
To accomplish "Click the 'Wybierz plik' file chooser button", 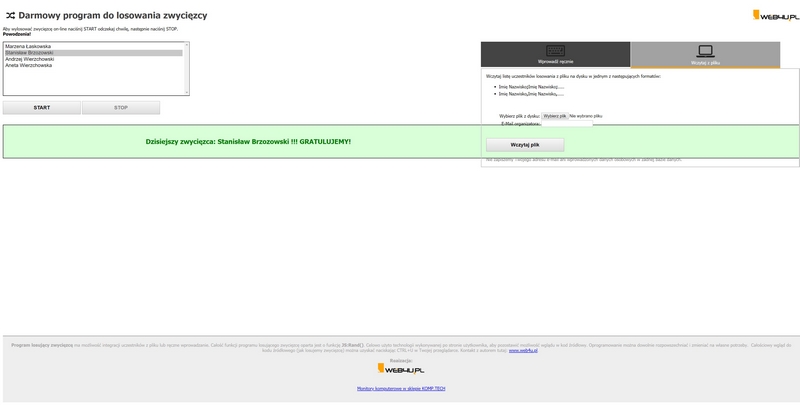I will click(555, 116).
